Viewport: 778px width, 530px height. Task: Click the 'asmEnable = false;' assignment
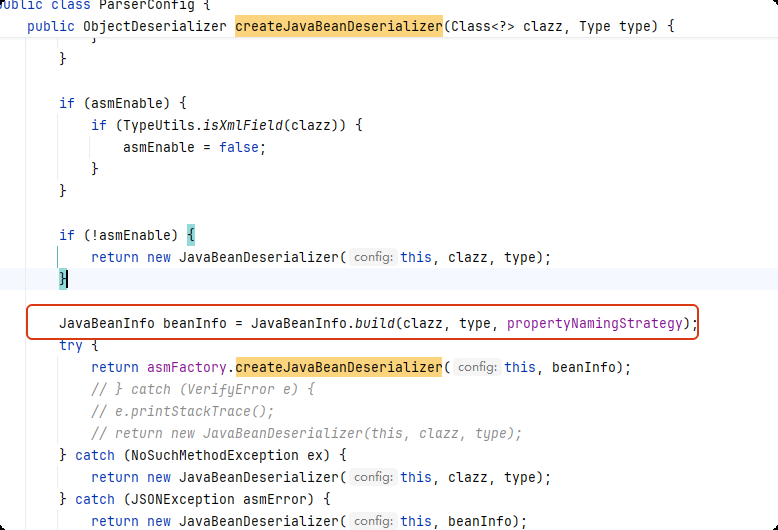tap(194, 147)
